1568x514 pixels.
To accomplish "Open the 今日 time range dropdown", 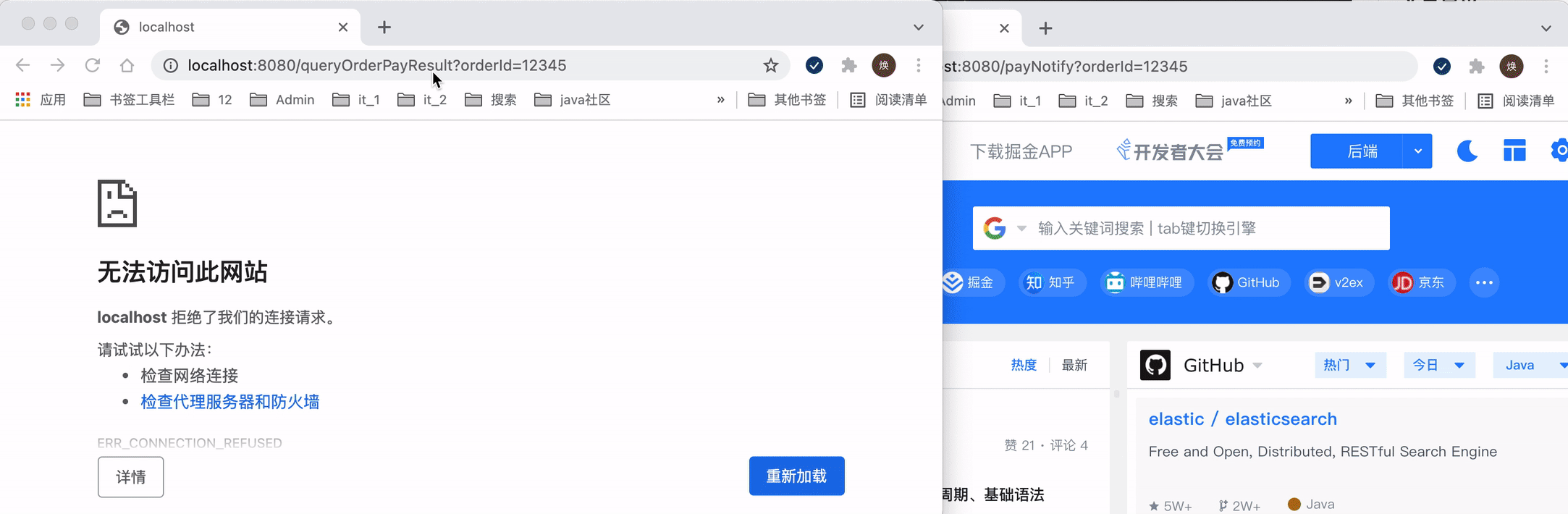I will coord(1439,365).
